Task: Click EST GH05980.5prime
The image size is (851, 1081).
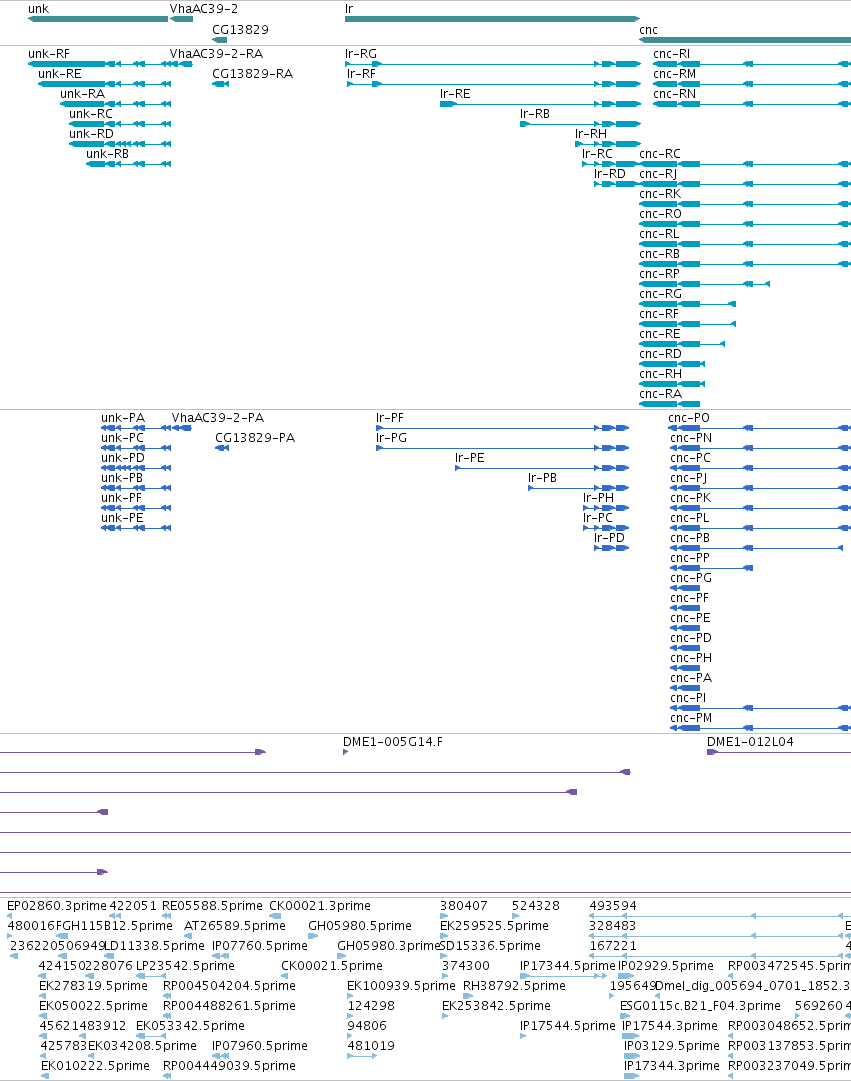Action: click(360, 926)
